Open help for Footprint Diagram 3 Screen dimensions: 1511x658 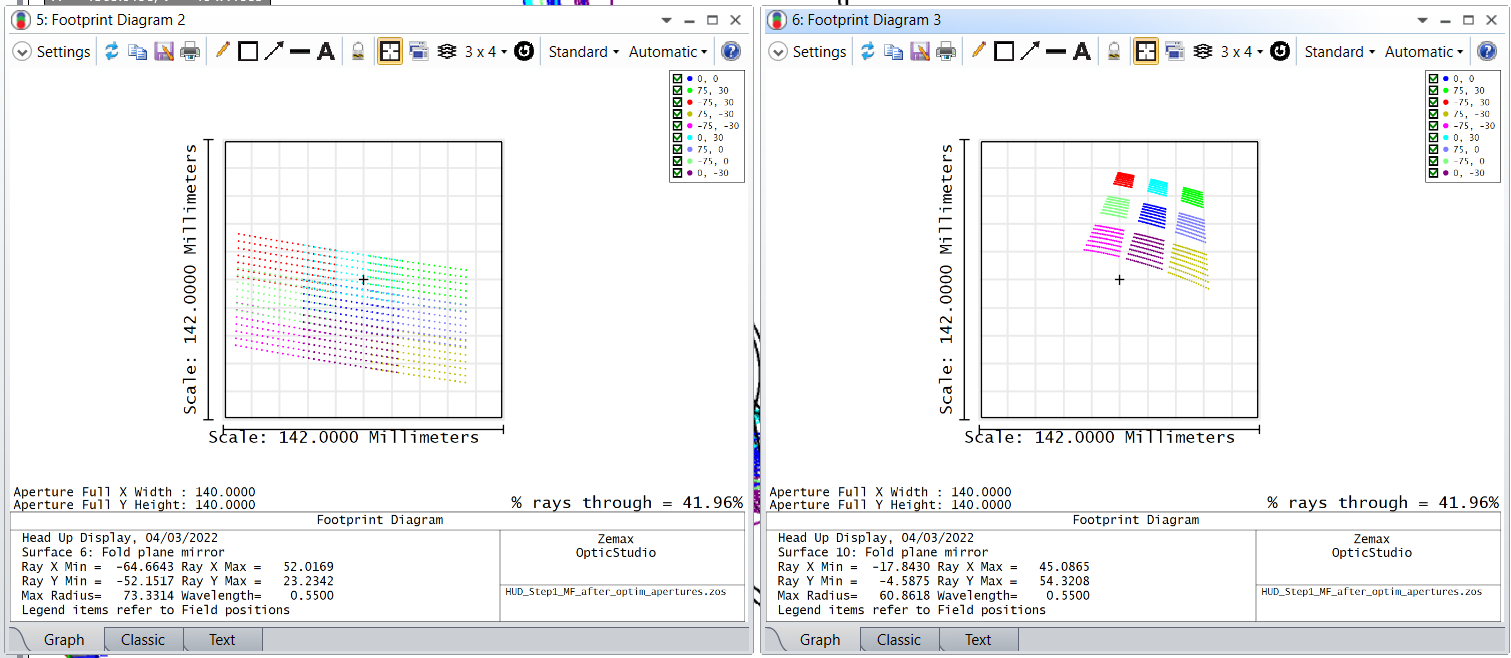[1487, 52]
